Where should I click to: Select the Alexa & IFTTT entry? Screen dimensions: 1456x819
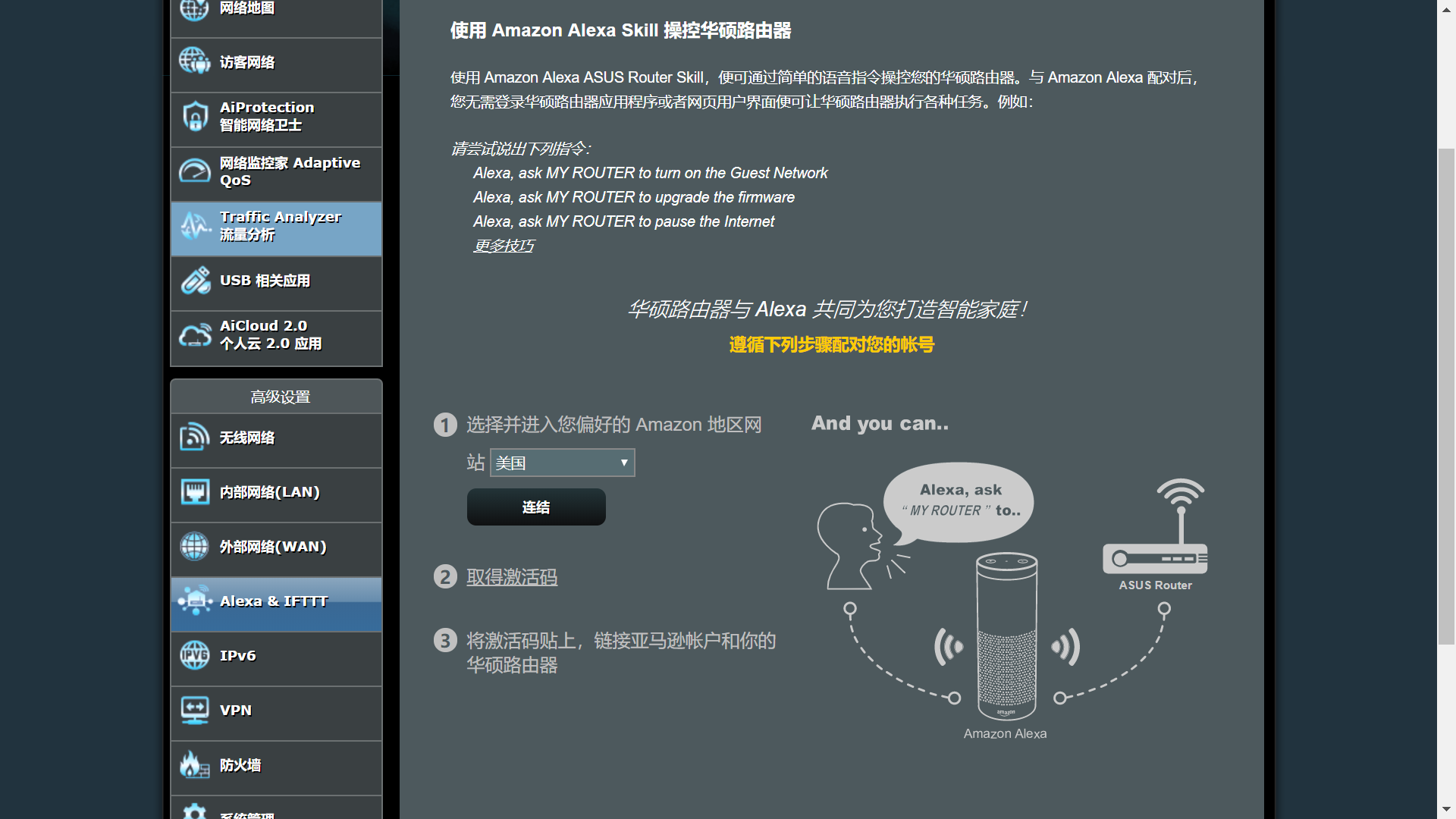[277, 604]
